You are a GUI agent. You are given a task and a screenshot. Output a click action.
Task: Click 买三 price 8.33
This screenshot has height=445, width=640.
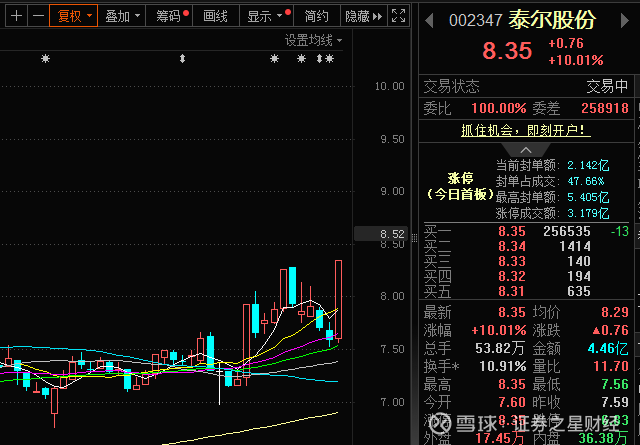[512, 261]
